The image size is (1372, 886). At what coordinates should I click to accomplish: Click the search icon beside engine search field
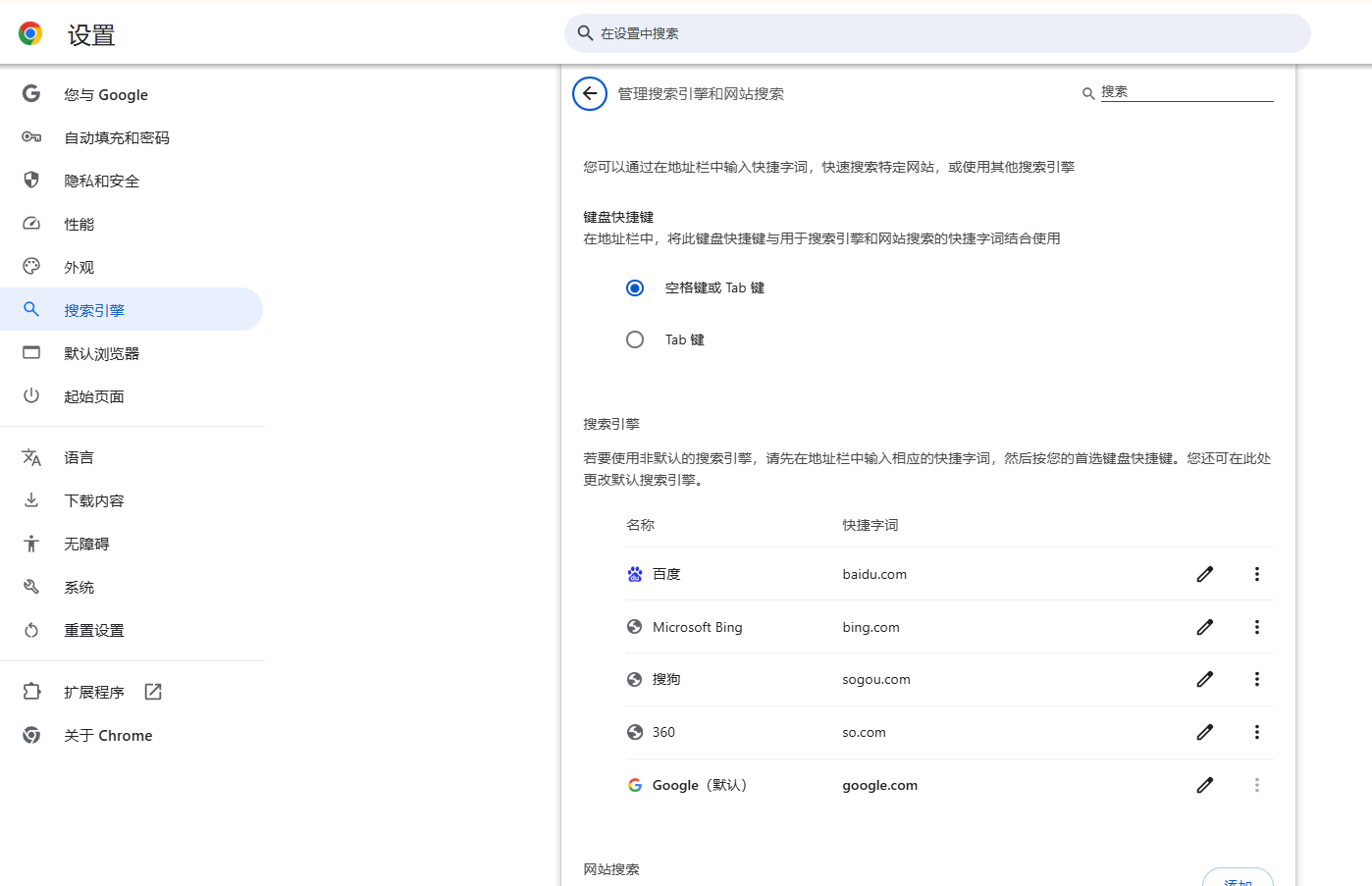tap(1088, 94)
